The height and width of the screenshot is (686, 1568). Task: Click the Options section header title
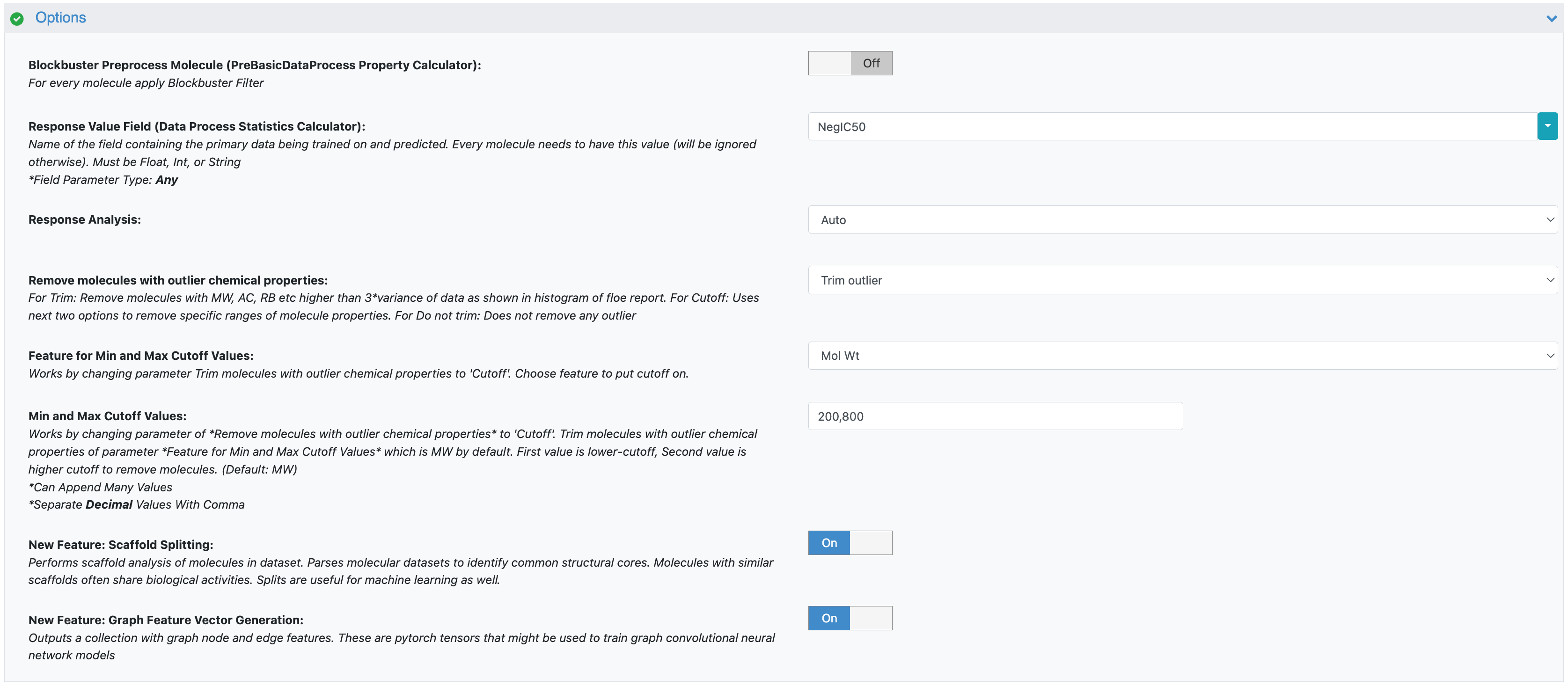tap(60, 18)
